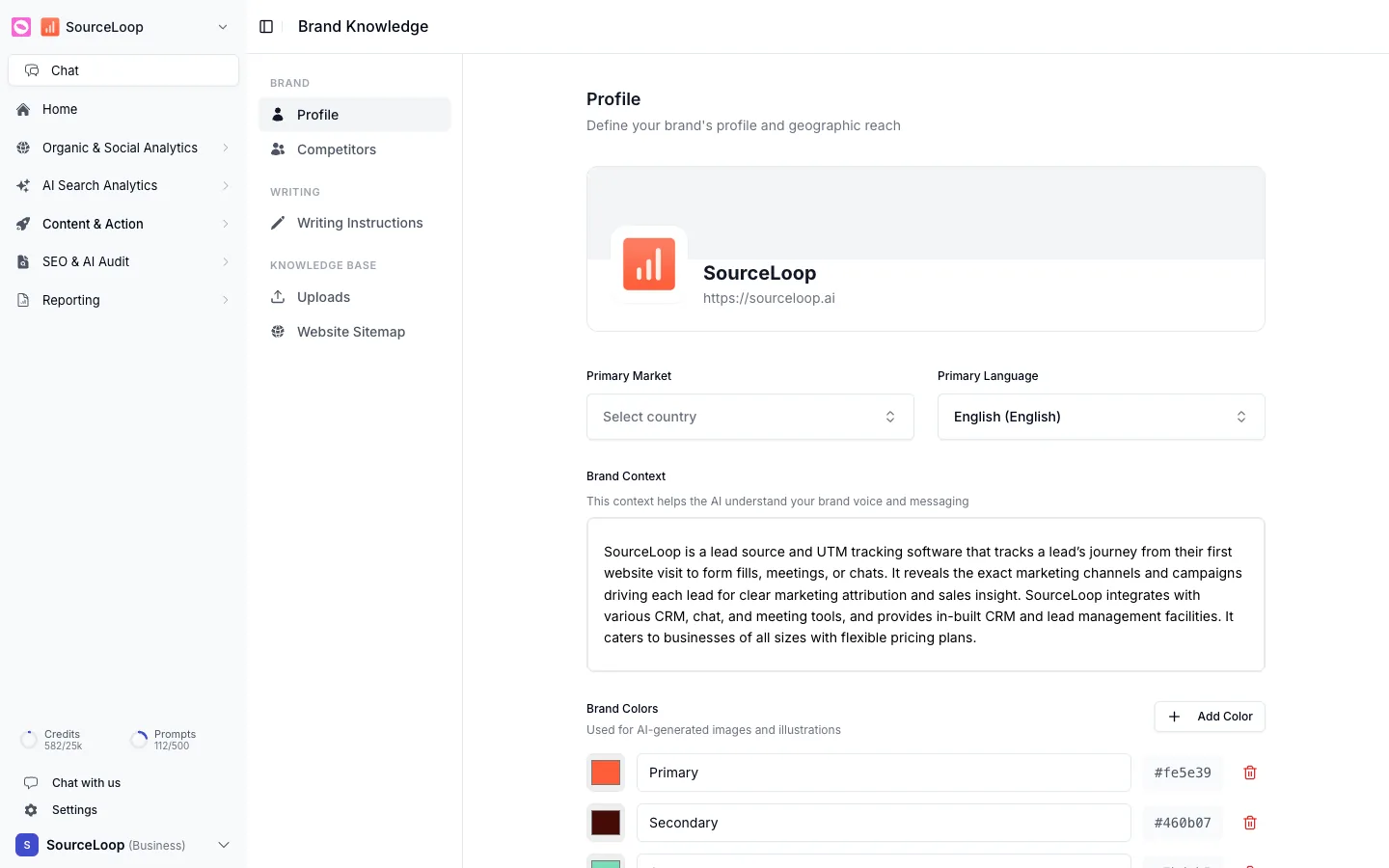
Task: Click the AI Search Analytics sparkle icon
Action: tap(23, 185)
